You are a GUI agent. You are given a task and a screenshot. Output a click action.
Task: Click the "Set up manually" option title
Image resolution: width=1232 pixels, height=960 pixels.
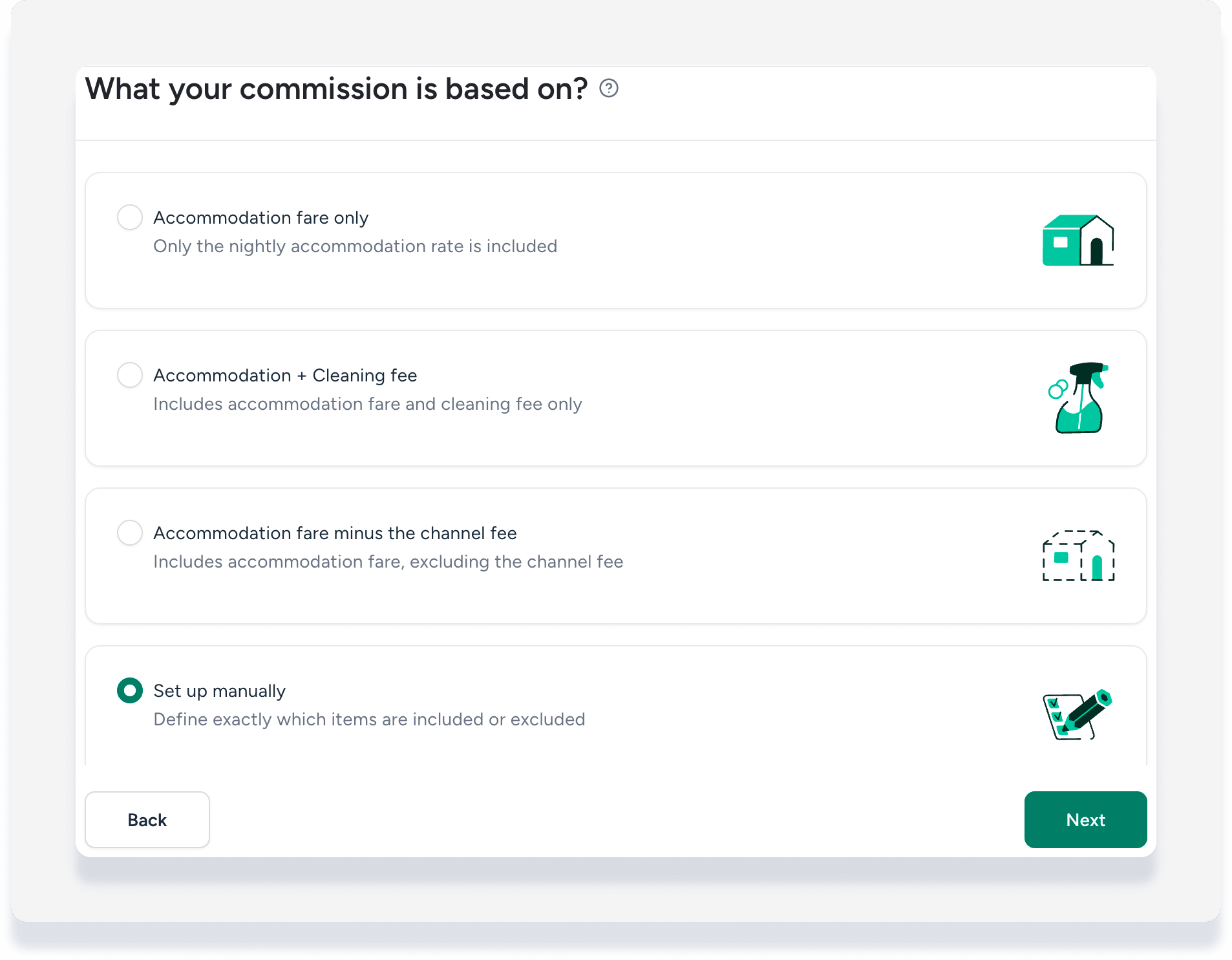(x=219, y=691)
